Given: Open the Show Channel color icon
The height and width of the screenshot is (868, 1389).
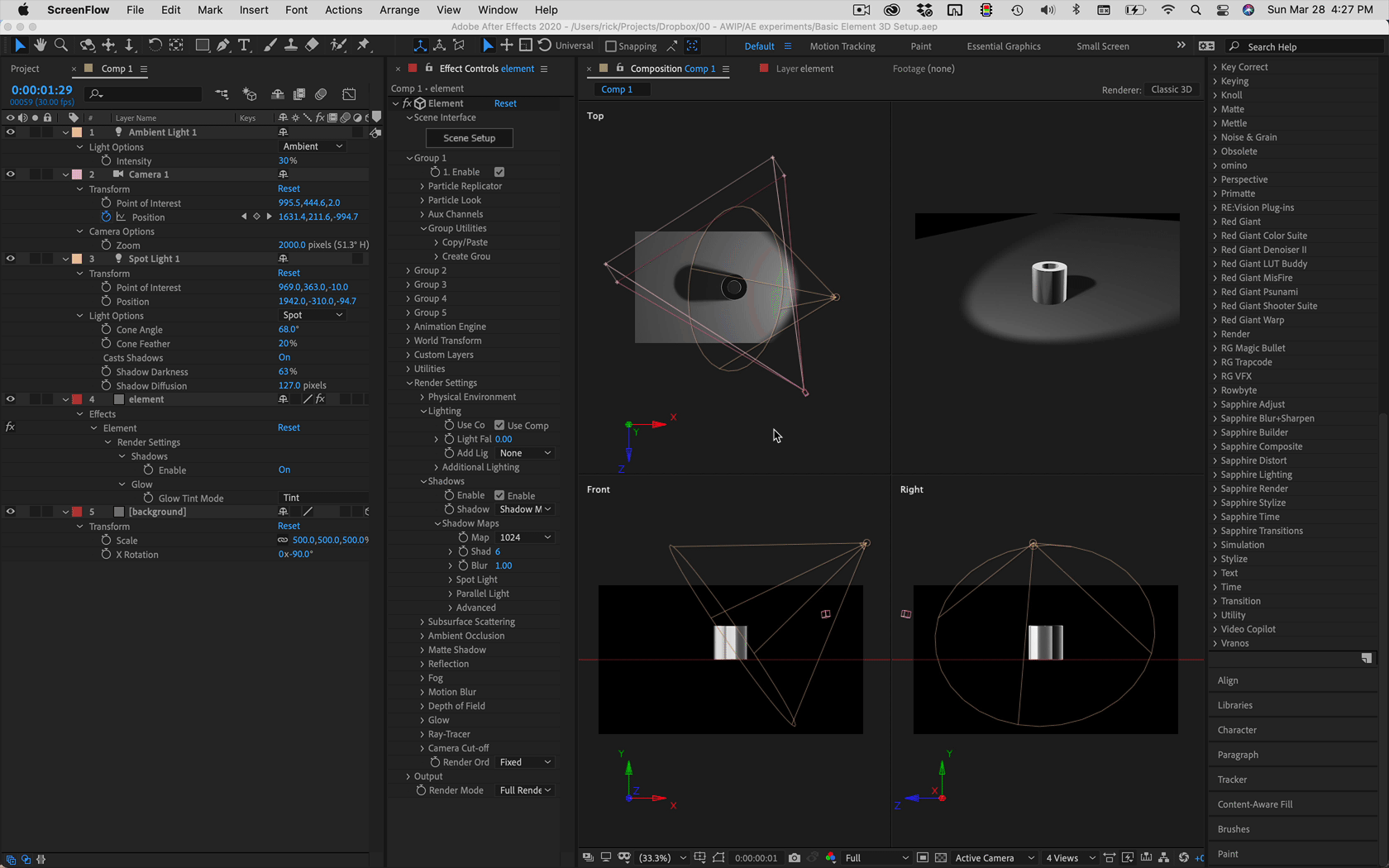Looking at the screenshot, I should (831, 857).
